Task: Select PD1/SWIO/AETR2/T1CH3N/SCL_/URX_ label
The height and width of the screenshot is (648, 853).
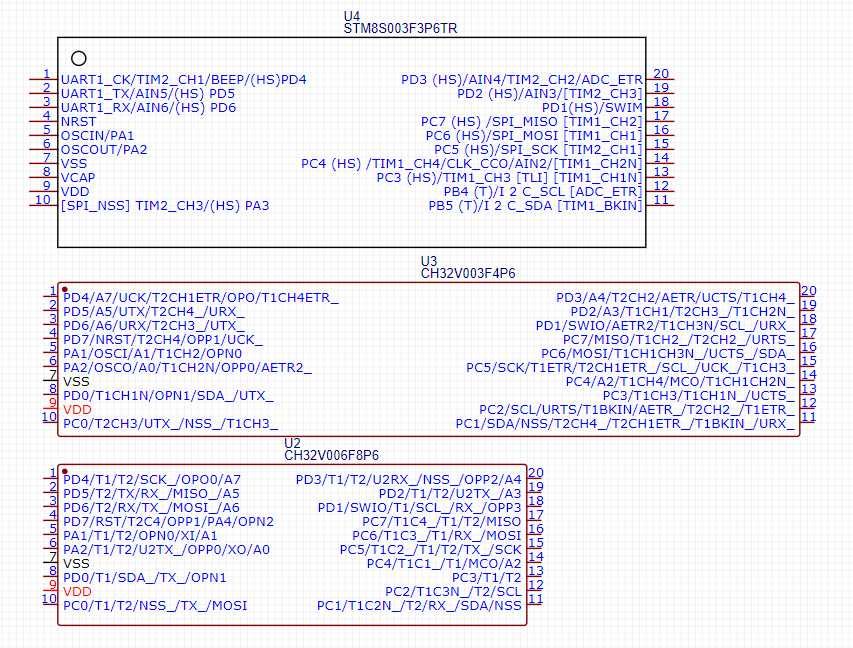Action: click(665, 326)
